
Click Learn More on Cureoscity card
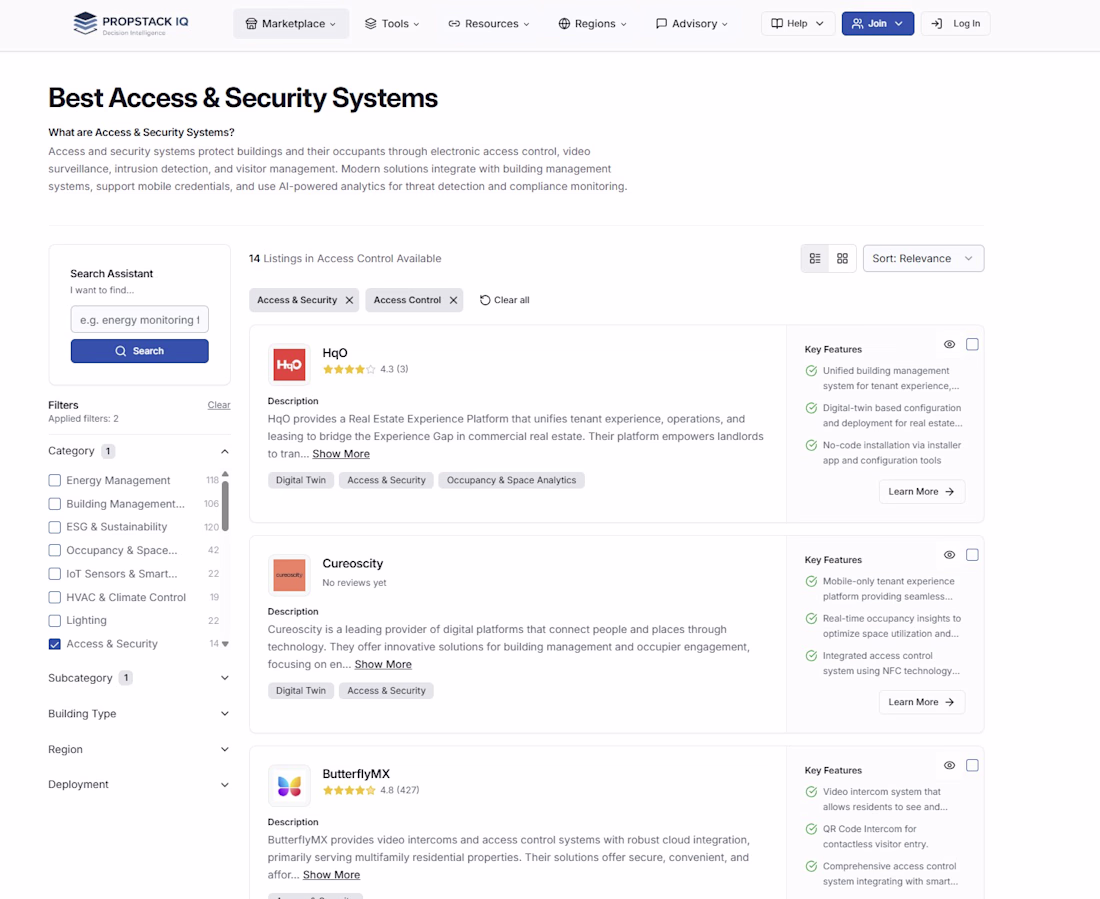tap(922, 702)
